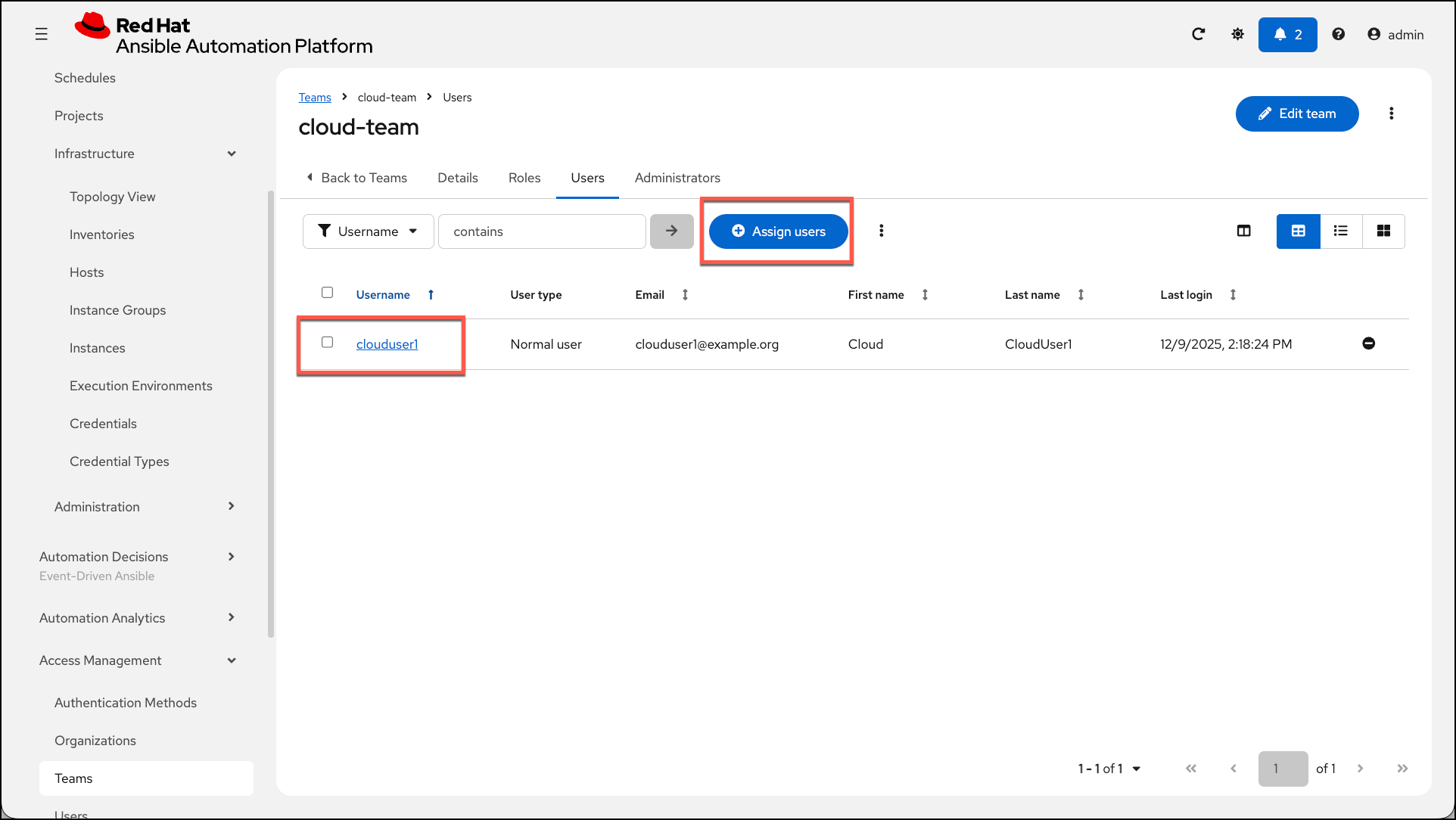The image size is (1456, 820).
Task: Open the Administrators tab
Action: [677, 178]
